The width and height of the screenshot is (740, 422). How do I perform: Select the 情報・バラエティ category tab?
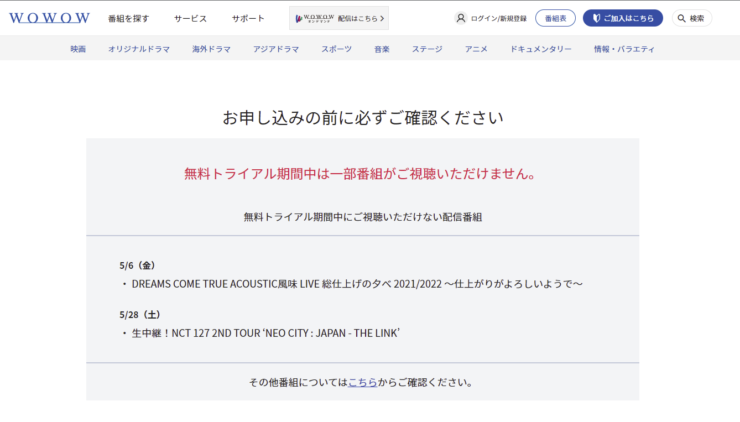point(624,49)
